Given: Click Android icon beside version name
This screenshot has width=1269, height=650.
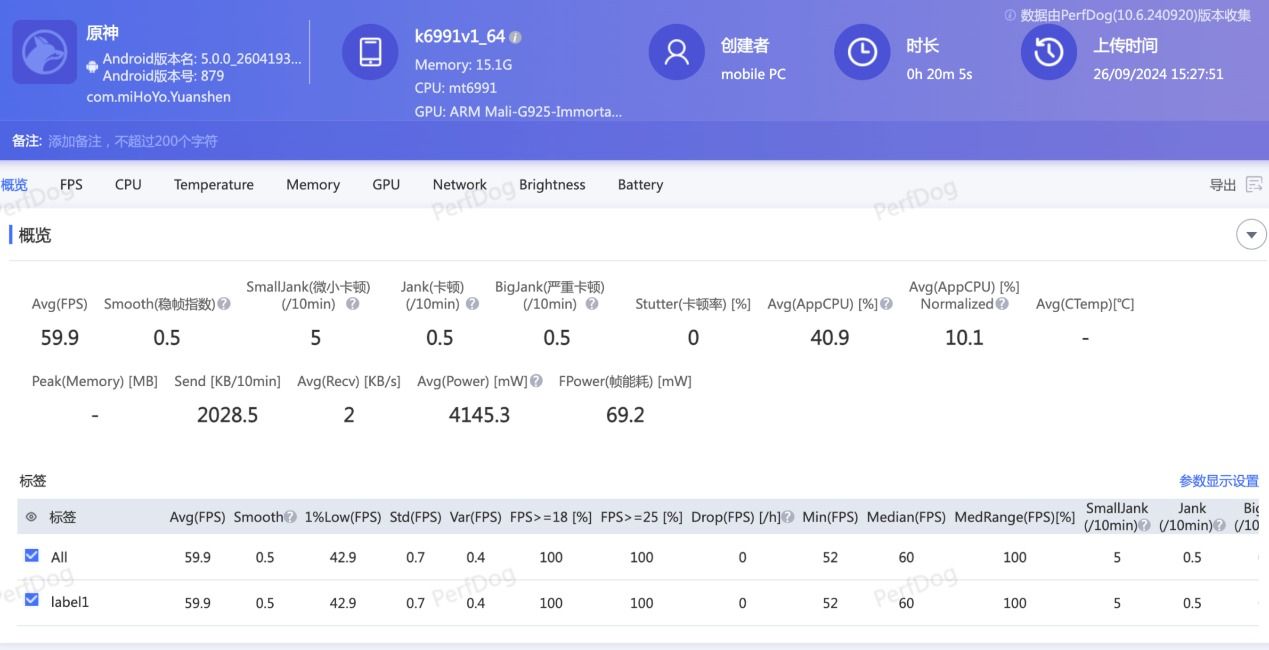Looking at the screenshot, I should click(93, 67).
